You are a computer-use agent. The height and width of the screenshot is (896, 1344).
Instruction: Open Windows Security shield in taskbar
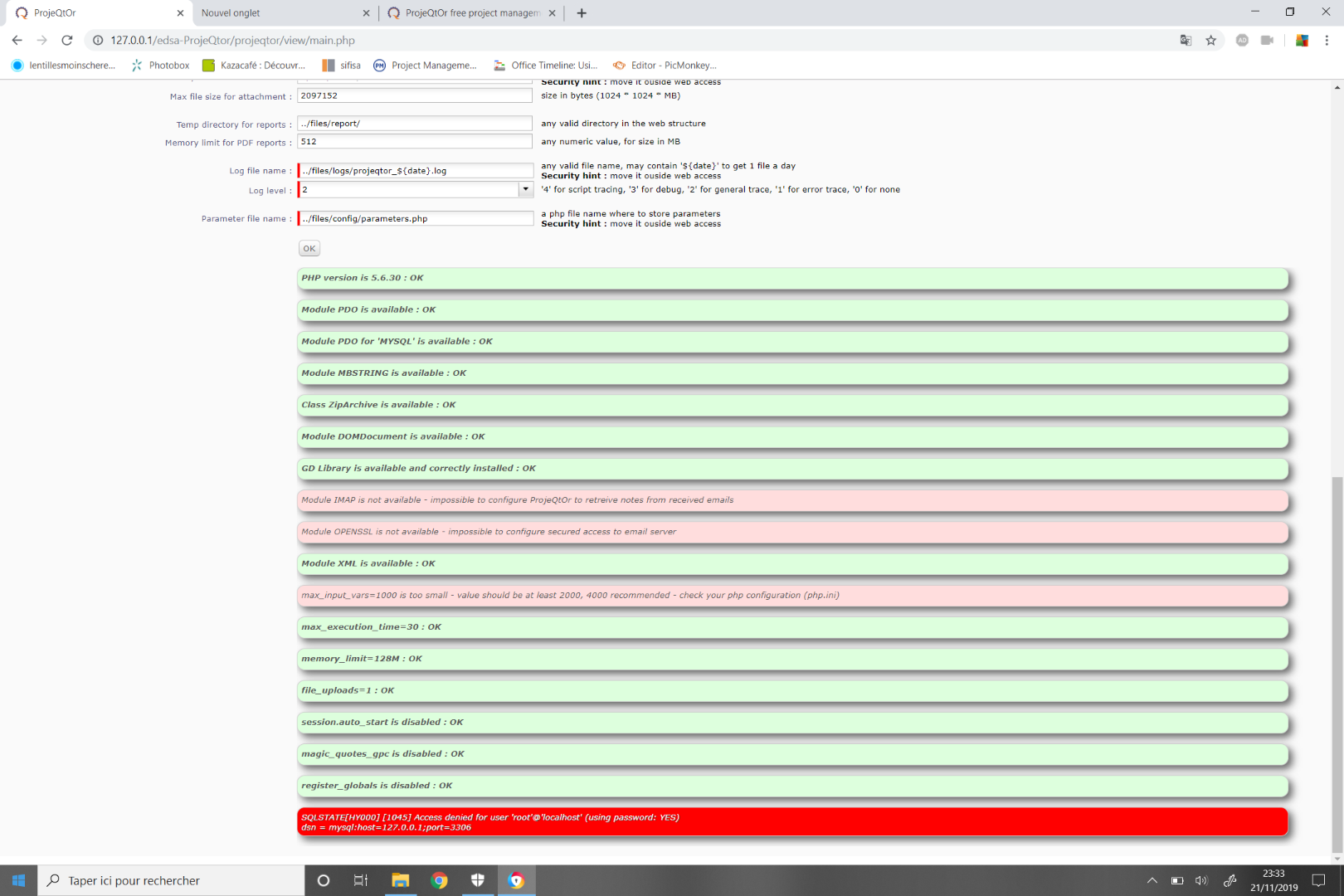pos(478,880)
